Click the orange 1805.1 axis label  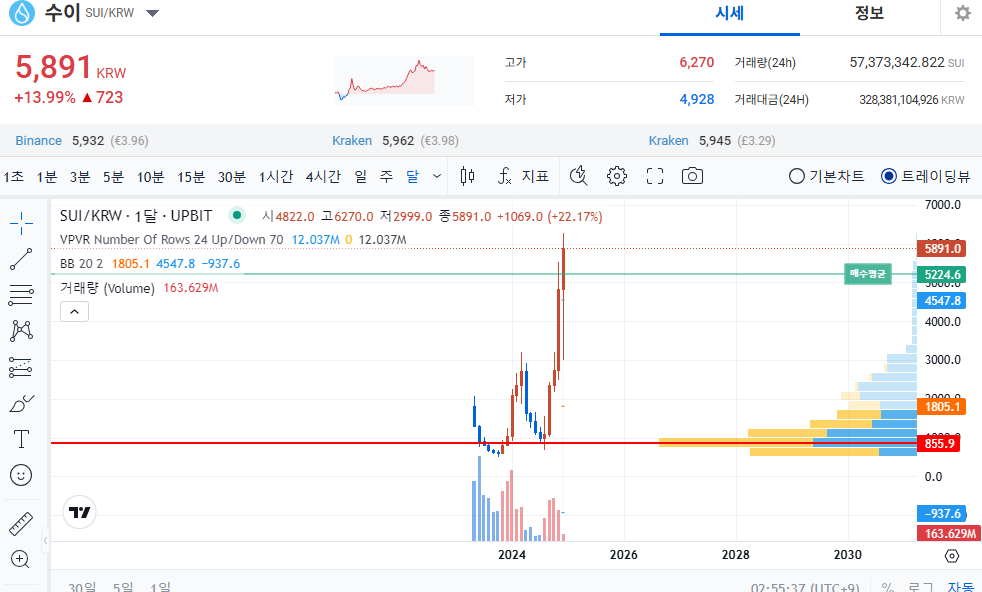[941, 407]
